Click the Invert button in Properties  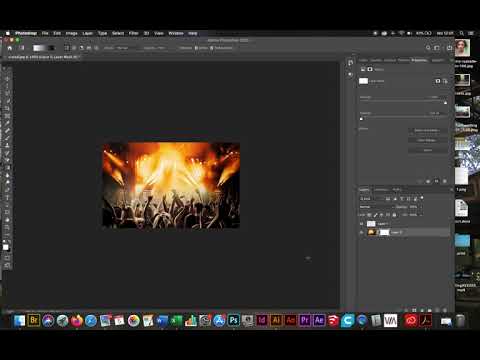(x=427, y=150)
